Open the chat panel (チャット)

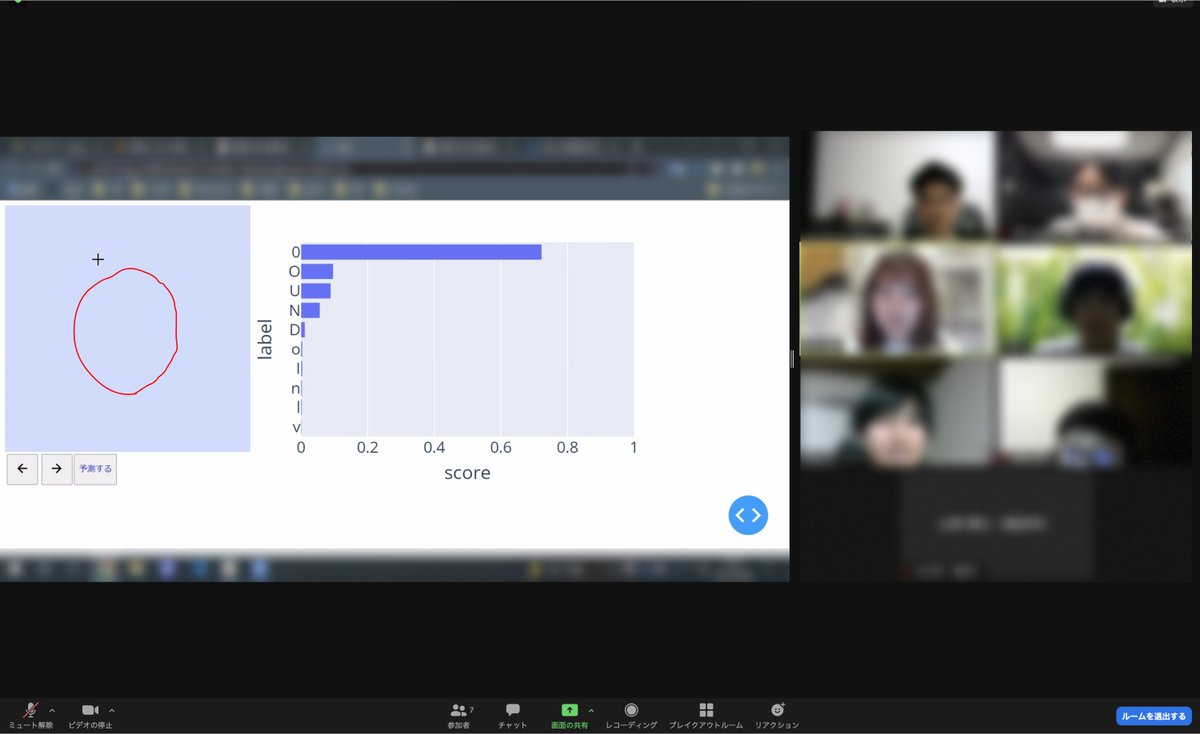click(512, 715)
